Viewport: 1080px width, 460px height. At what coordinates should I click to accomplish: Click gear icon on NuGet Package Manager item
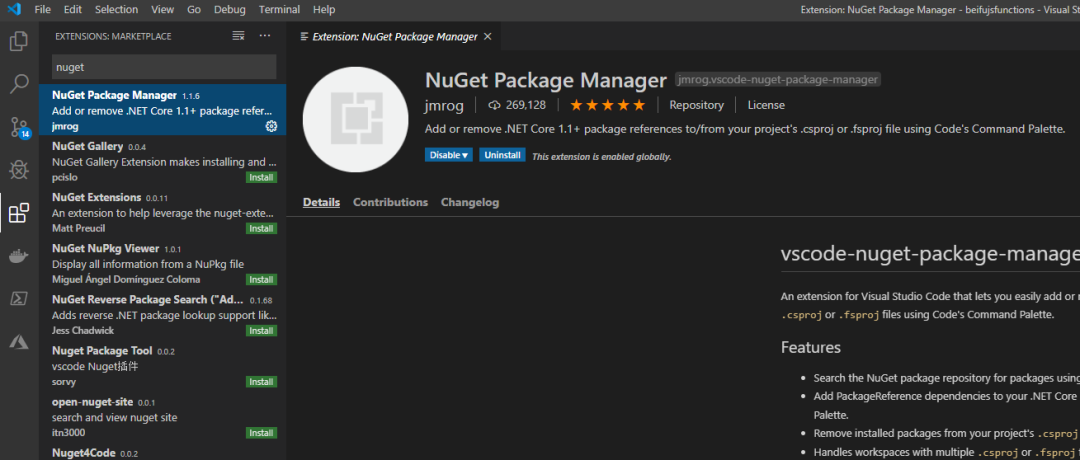click(x=271, y=127)
